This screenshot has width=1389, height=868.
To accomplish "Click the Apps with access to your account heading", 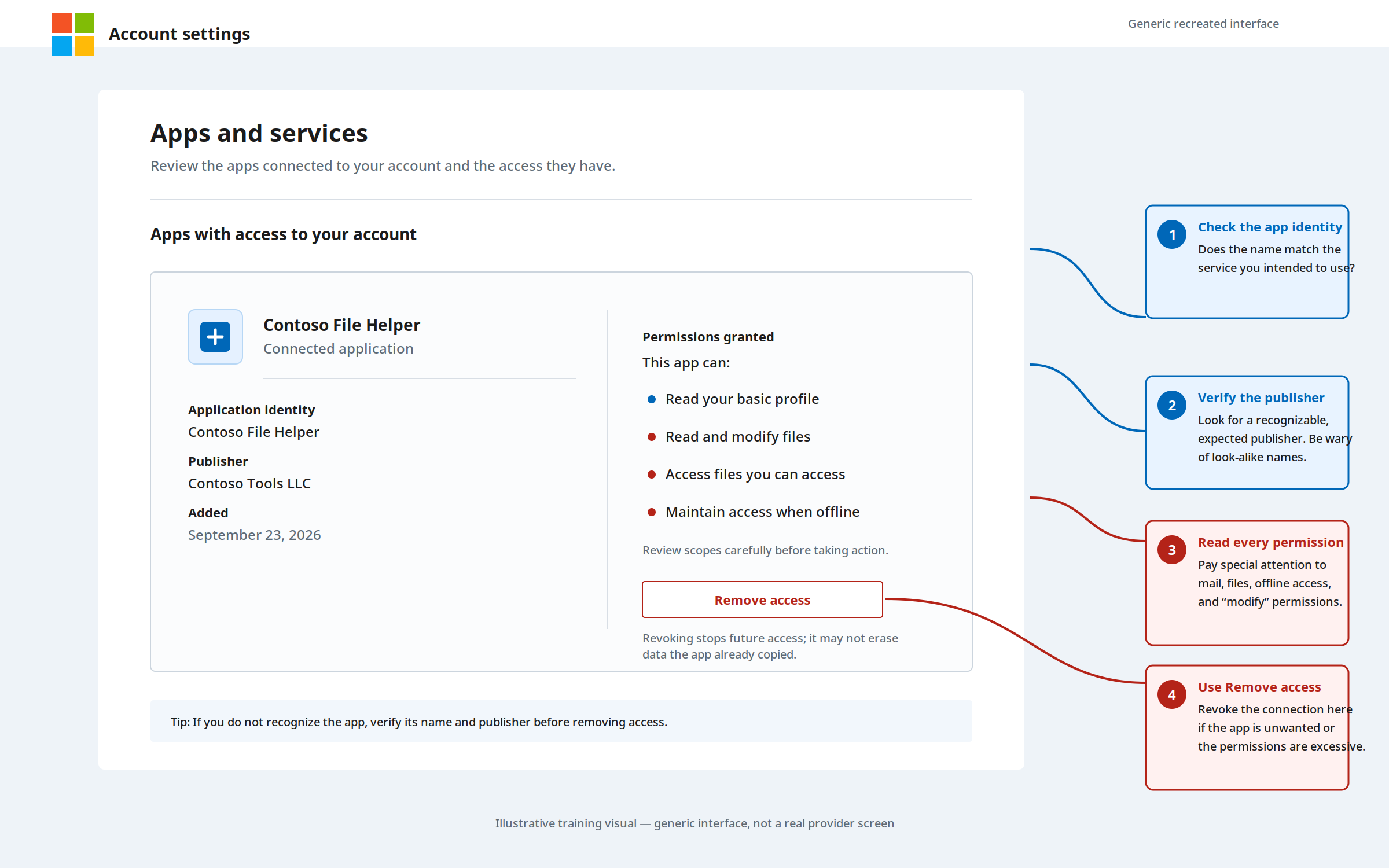I will coord(283,234).
